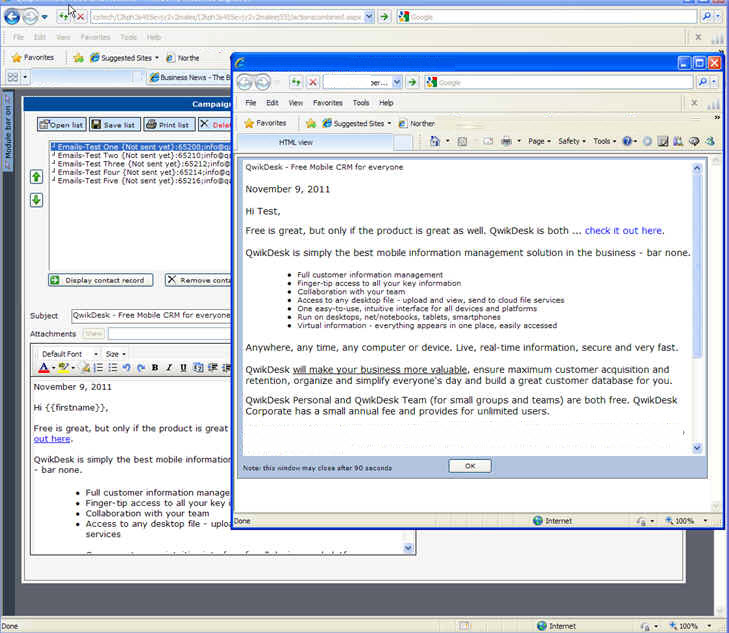729x633 pixels.
Task: Click the font color A icon
Action: click(x=44, y=368)
